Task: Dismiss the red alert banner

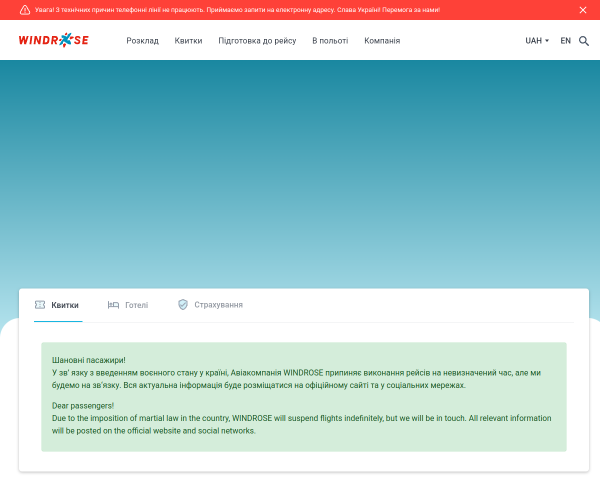Action: (583, 10)
